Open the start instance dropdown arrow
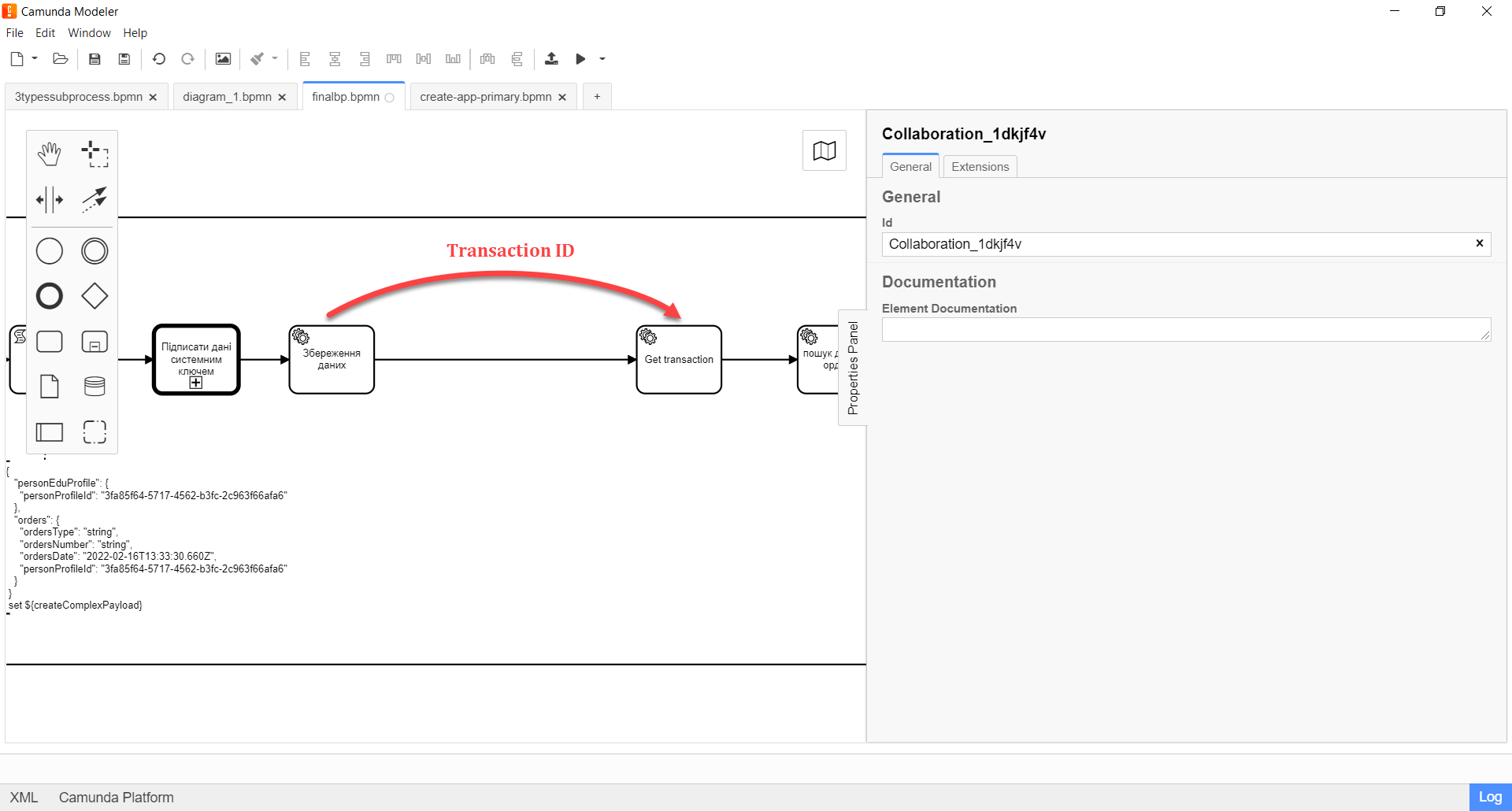Screen dimensions: 1512x811 coord(602,58)
